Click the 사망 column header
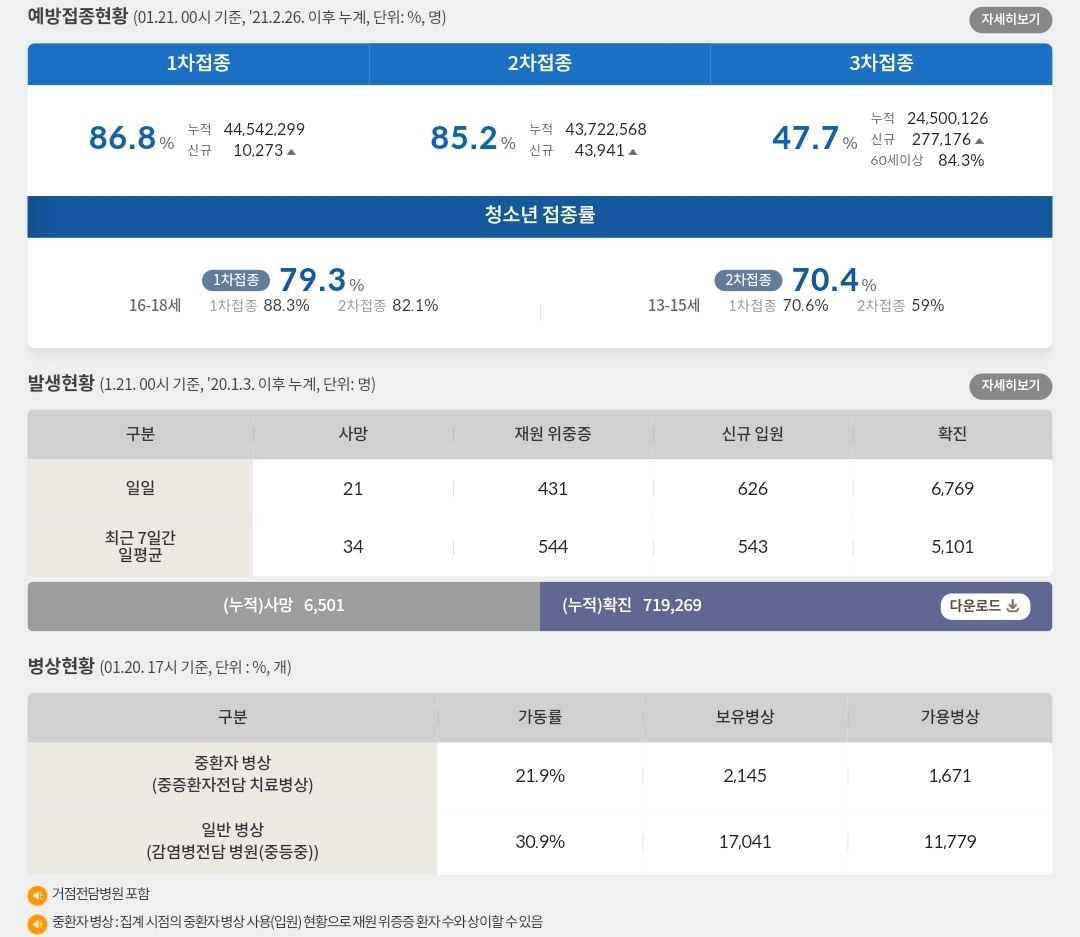1080x937 pixels. 353,434
